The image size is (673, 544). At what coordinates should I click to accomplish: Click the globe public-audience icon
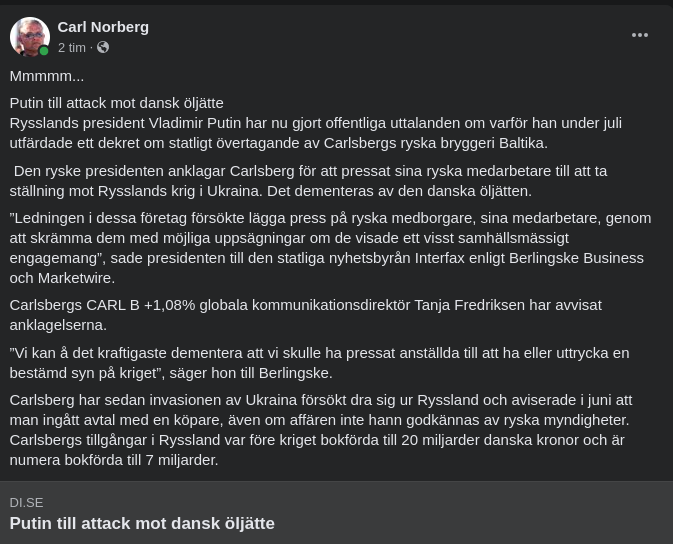pos(103,47)
